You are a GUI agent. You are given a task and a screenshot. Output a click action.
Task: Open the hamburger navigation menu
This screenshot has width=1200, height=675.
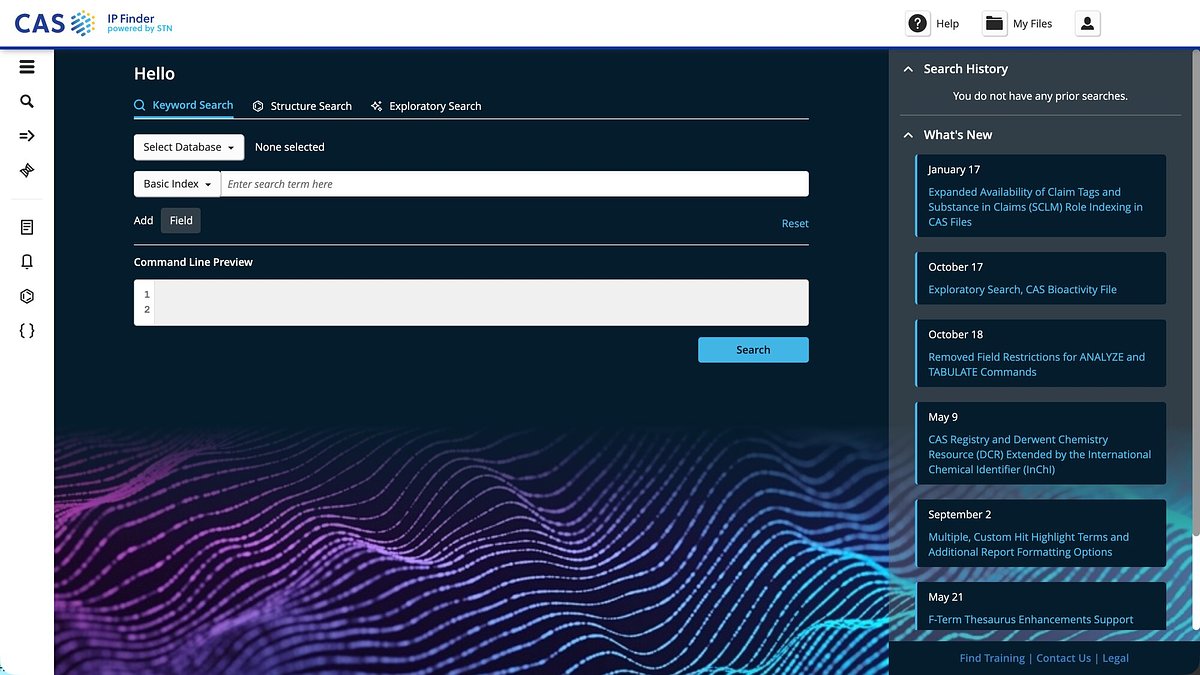[26, 66]
